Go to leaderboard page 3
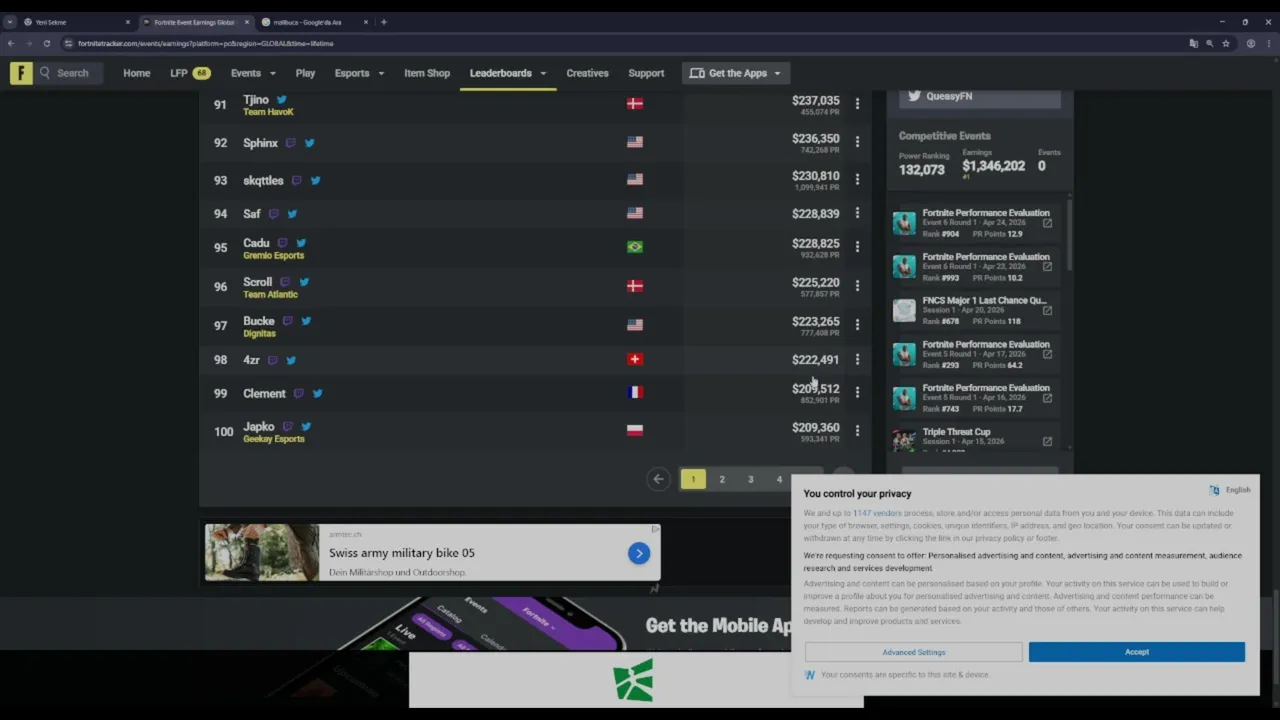 [x=751, y=479]
